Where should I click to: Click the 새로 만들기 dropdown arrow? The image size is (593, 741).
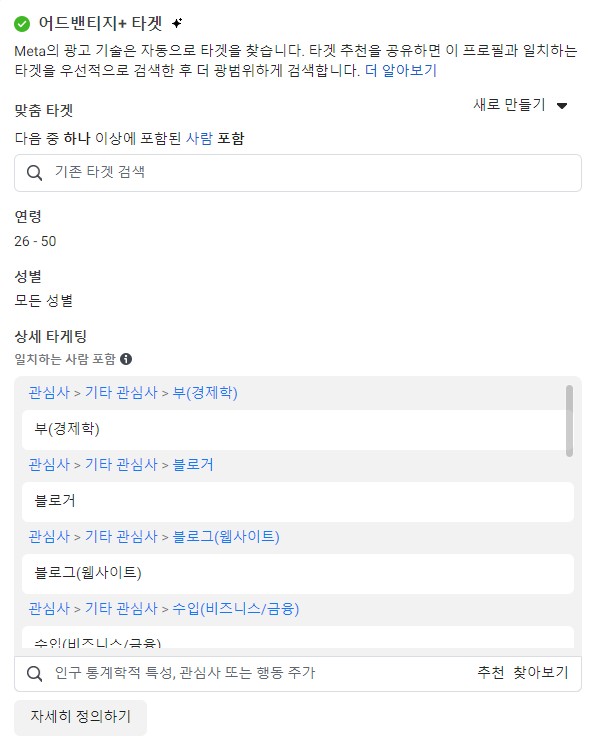tap(562, 105)
